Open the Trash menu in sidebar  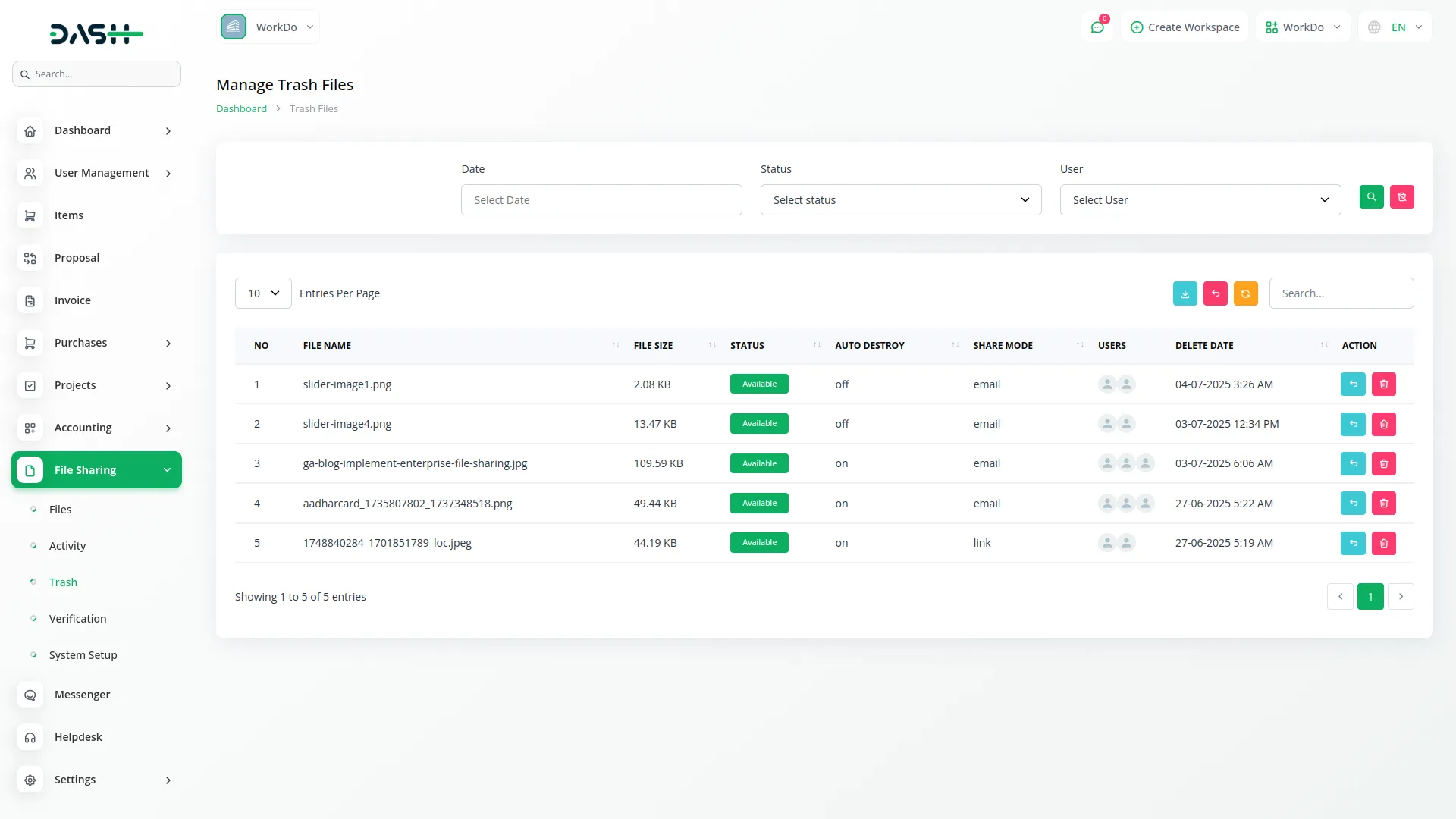(63, 582)
